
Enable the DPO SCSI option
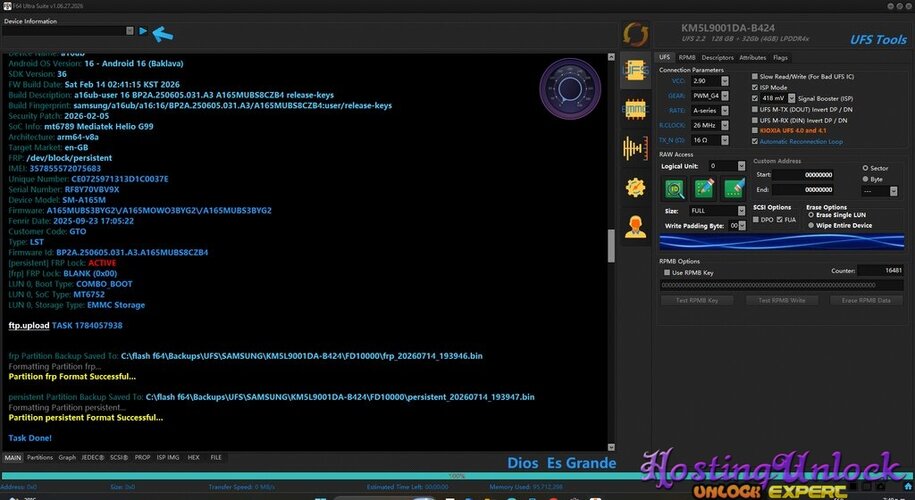pyautogui.click(x=756, y=219)
